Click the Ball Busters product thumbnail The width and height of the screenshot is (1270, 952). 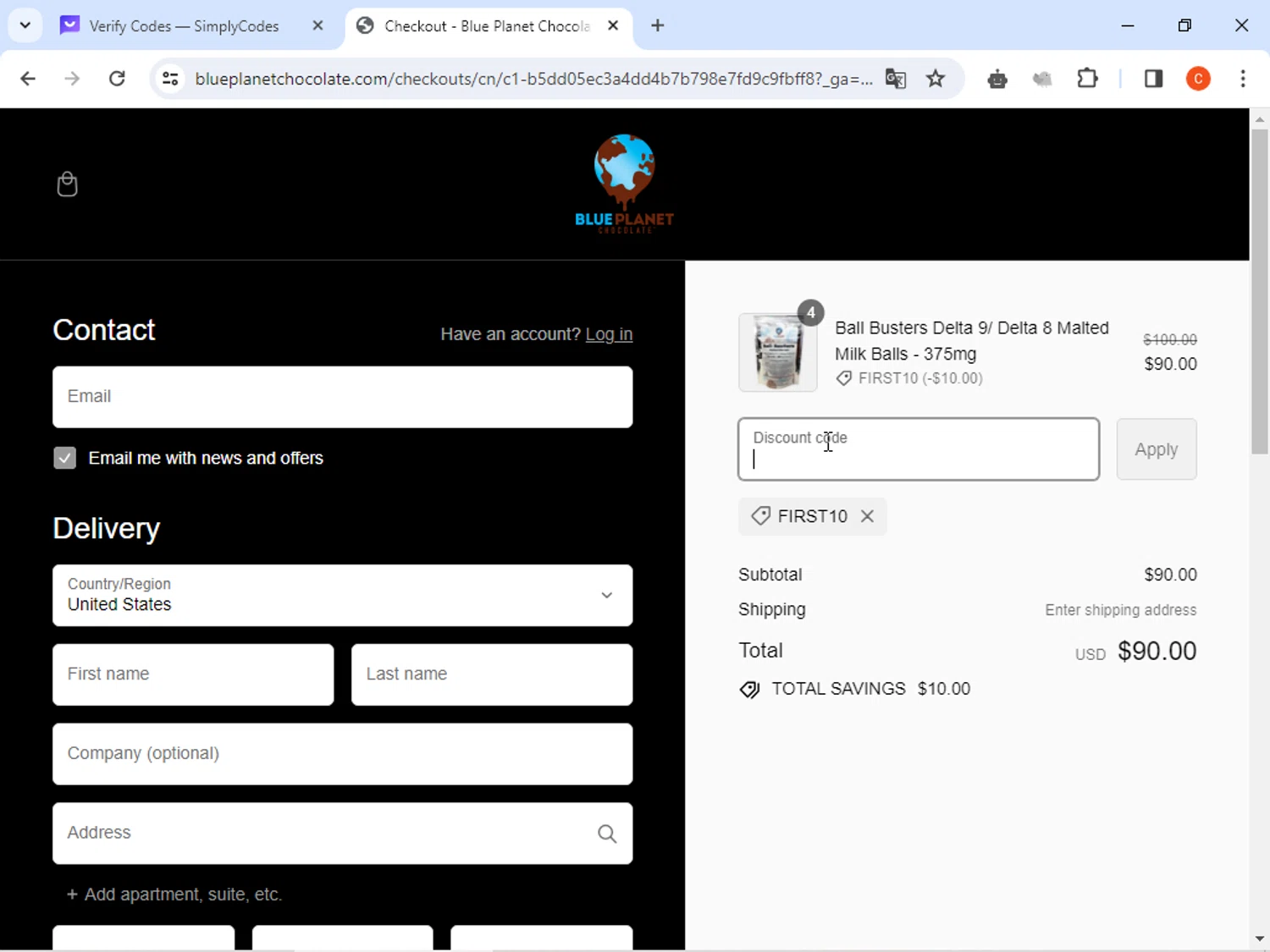coord(778,353)
